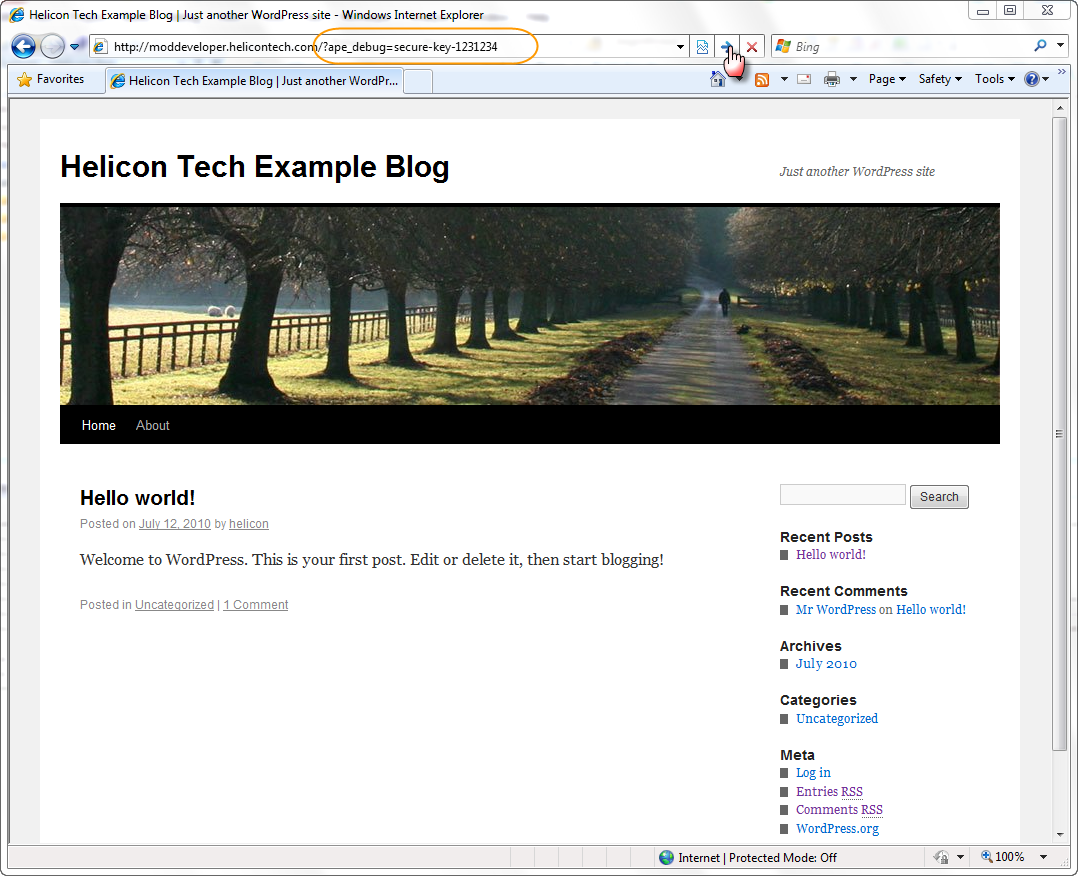Open the 1 Comment link
Screen dimensions: 1078x876
[x=256, y=605]
